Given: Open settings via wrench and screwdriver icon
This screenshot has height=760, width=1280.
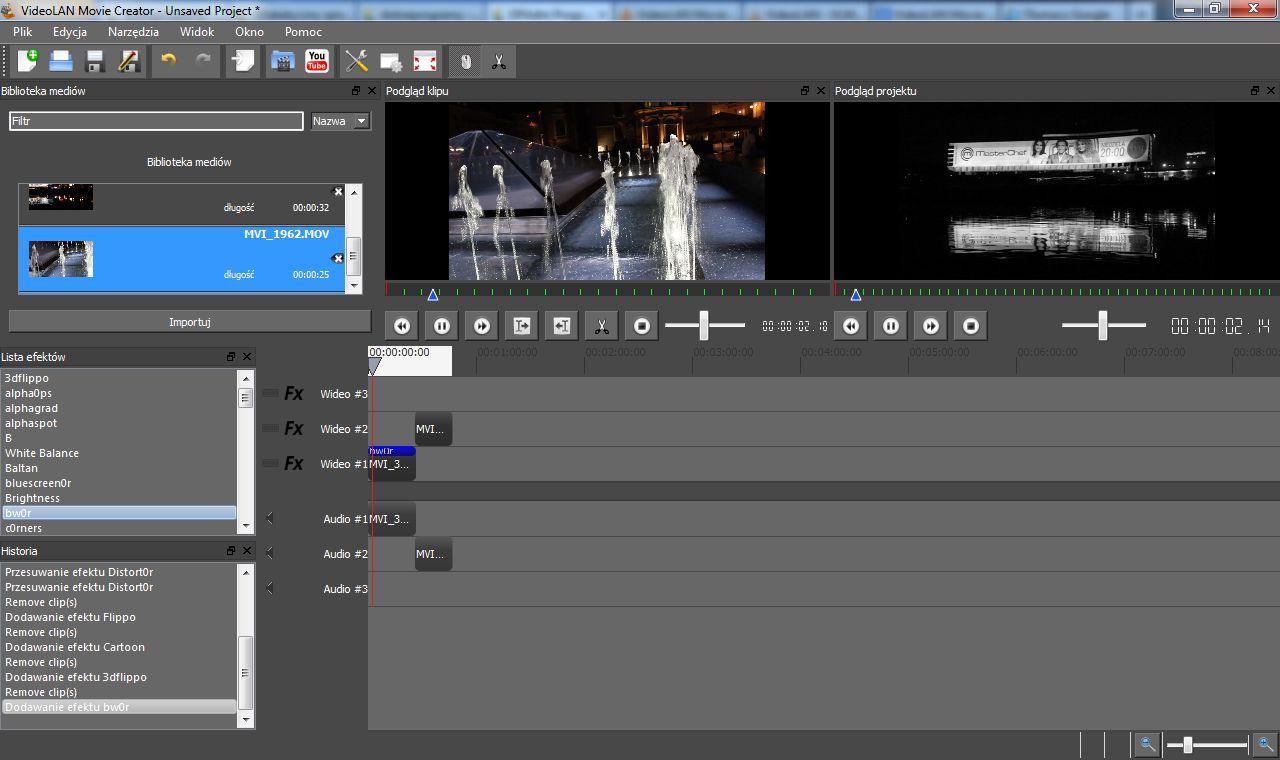Looking at the screenshot, I should [x=357, y=61].
